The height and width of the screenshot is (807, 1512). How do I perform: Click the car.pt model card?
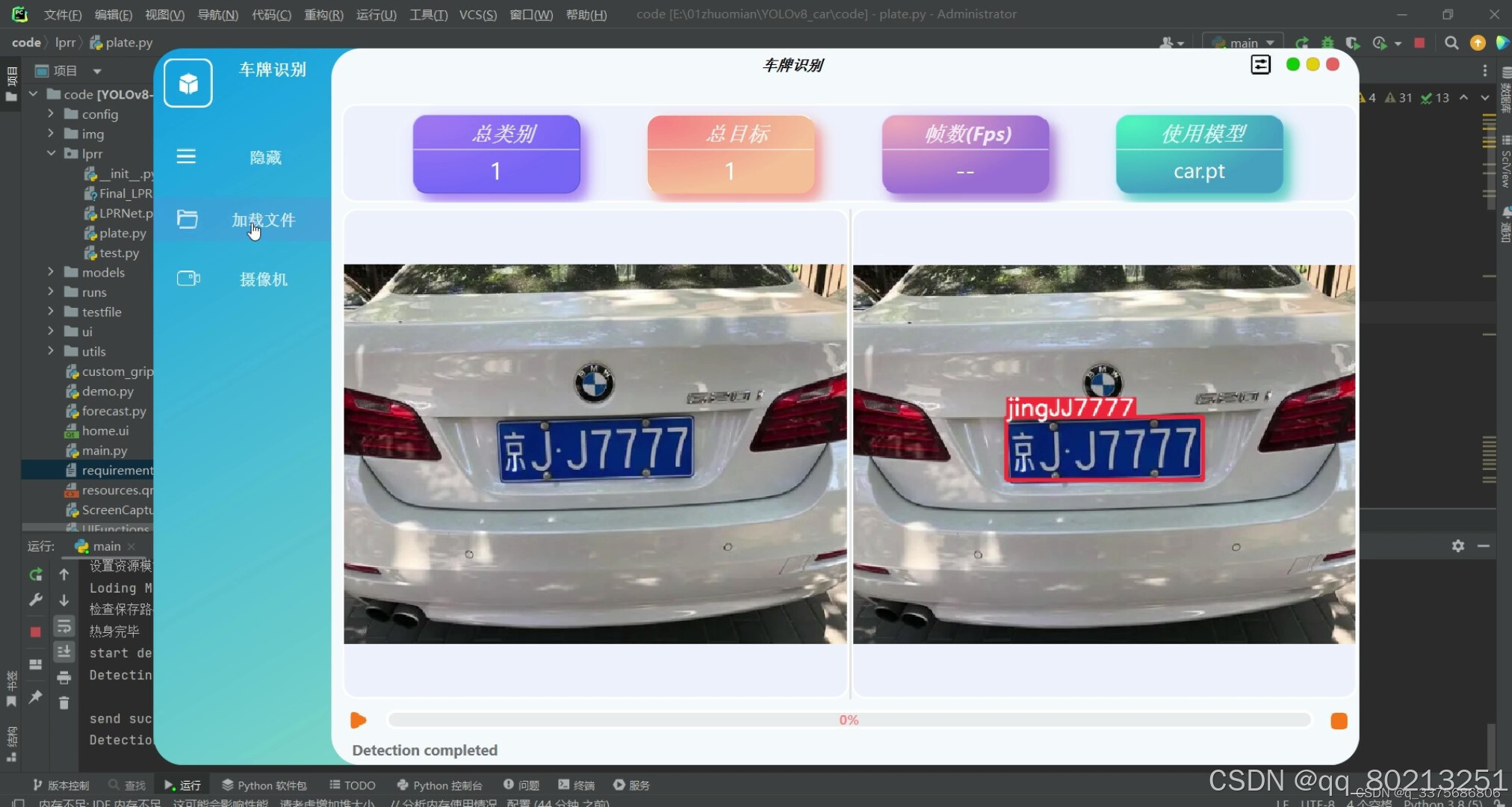[1199, 155]
